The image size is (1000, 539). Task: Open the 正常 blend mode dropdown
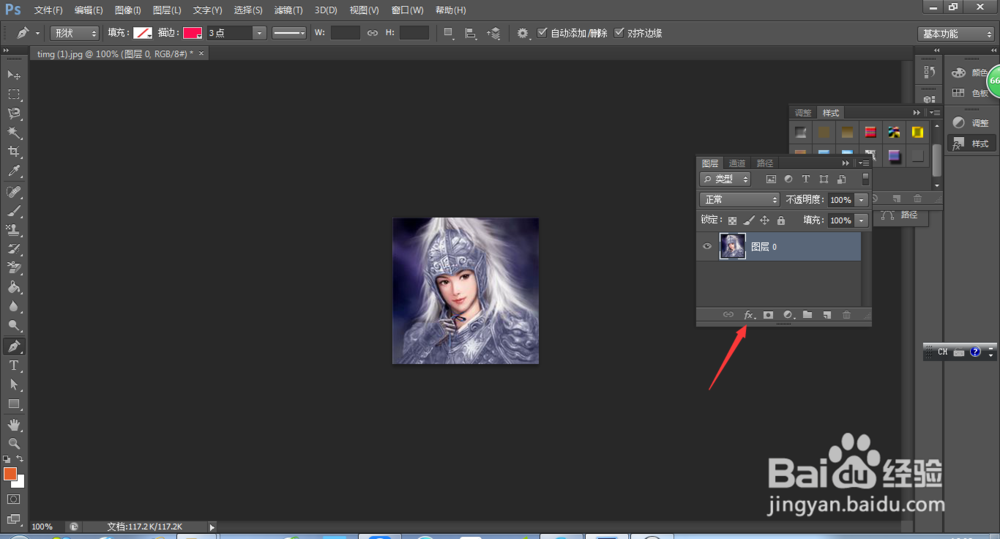point(740,200)
